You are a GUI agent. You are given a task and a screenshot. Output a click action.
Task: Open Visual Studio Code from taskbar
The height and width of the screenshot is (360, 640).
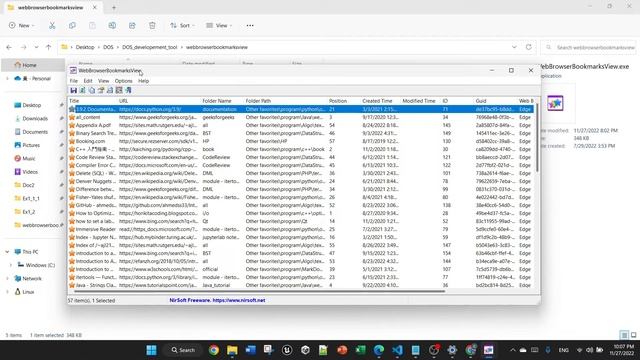pyautogui.click(x=397, y=350)
